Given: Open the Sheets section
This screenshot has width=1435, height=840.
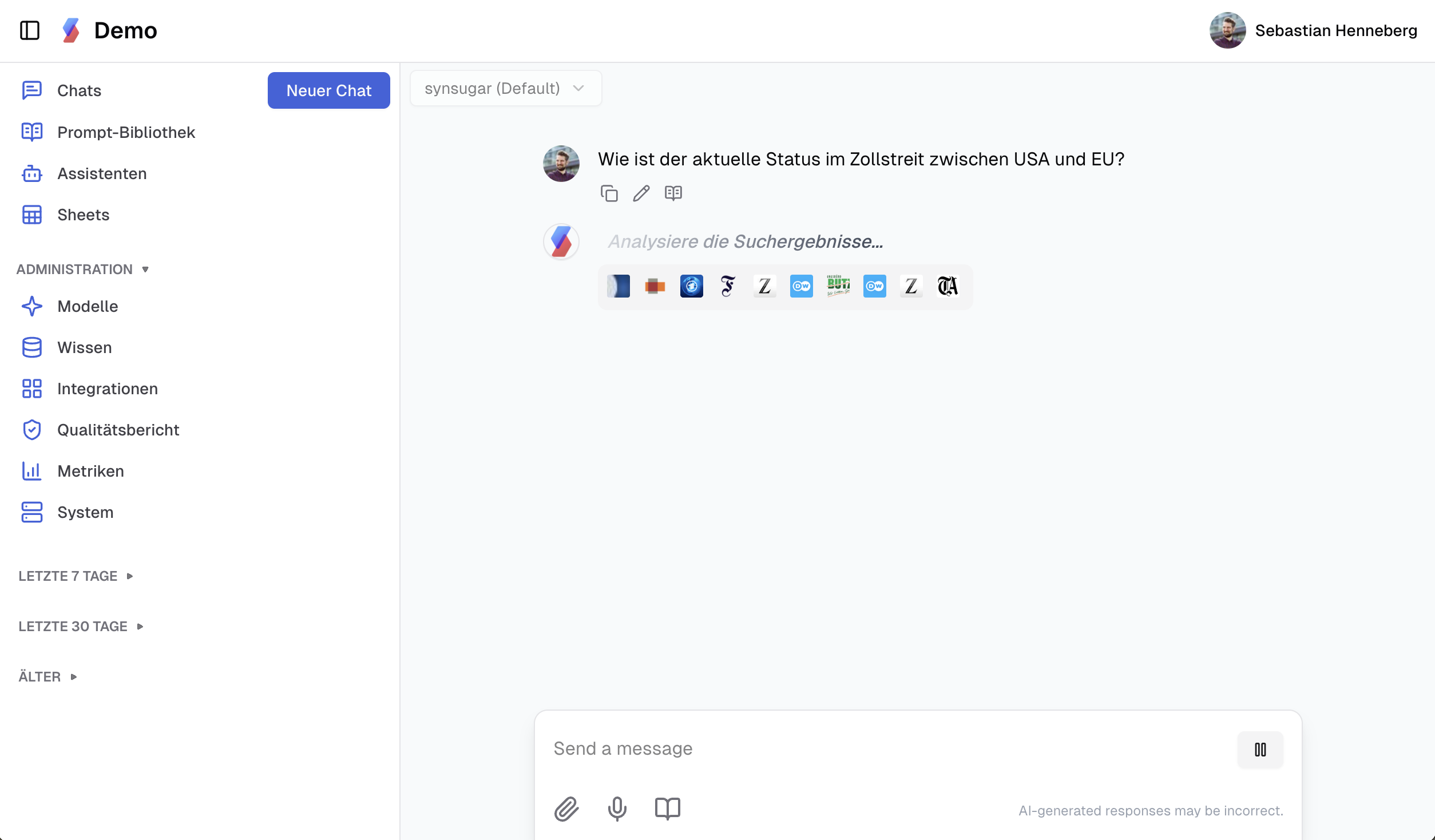Looking at the screenshot, I should click(83, 215).
